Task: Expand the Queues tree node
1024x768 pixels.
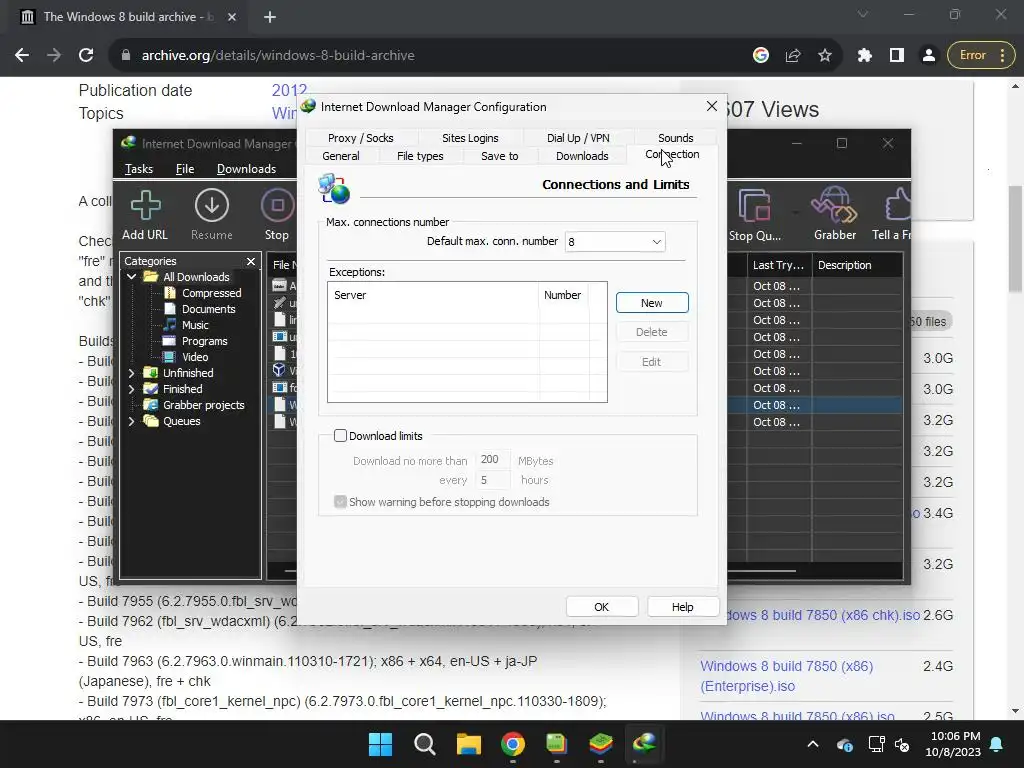Action: 131,421
